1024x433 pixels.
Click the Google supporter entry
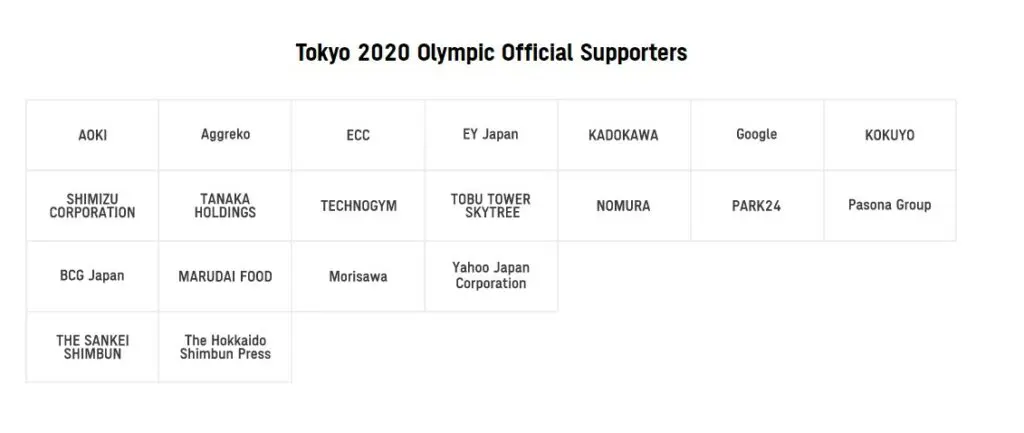756,135
